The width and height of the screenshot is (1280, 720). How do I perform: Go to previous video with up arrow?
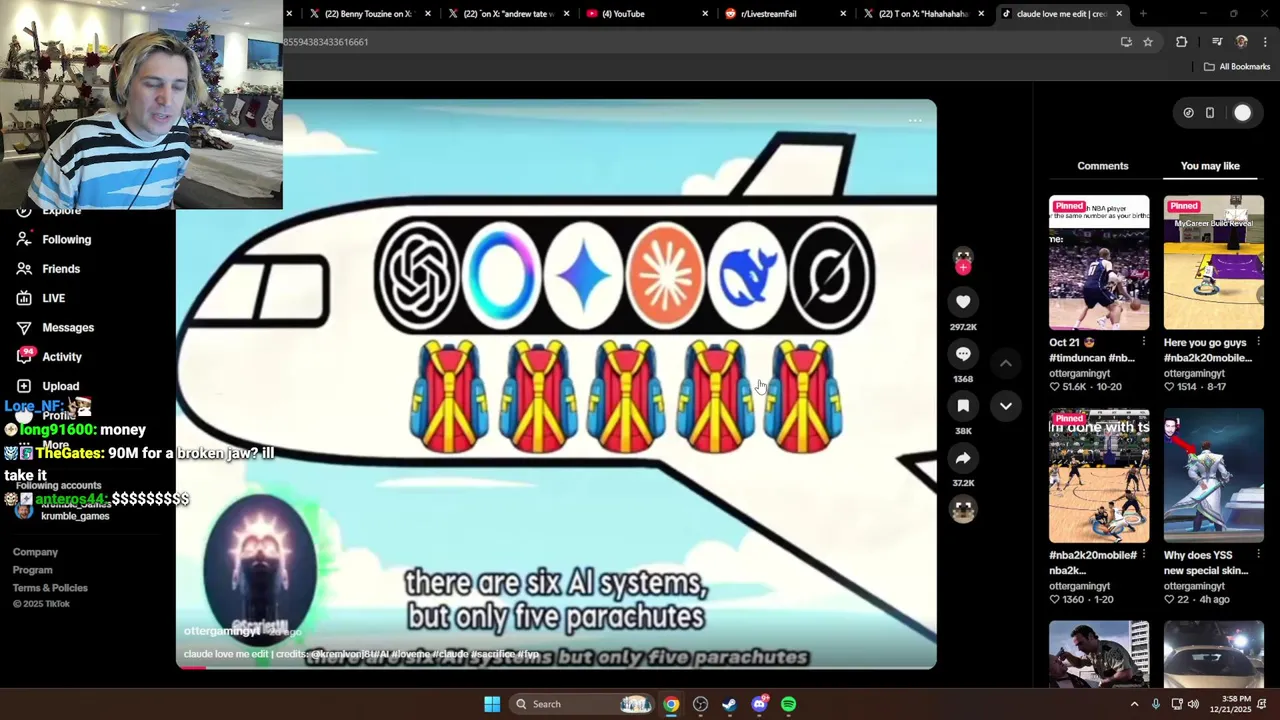[x=1006, y=364]
